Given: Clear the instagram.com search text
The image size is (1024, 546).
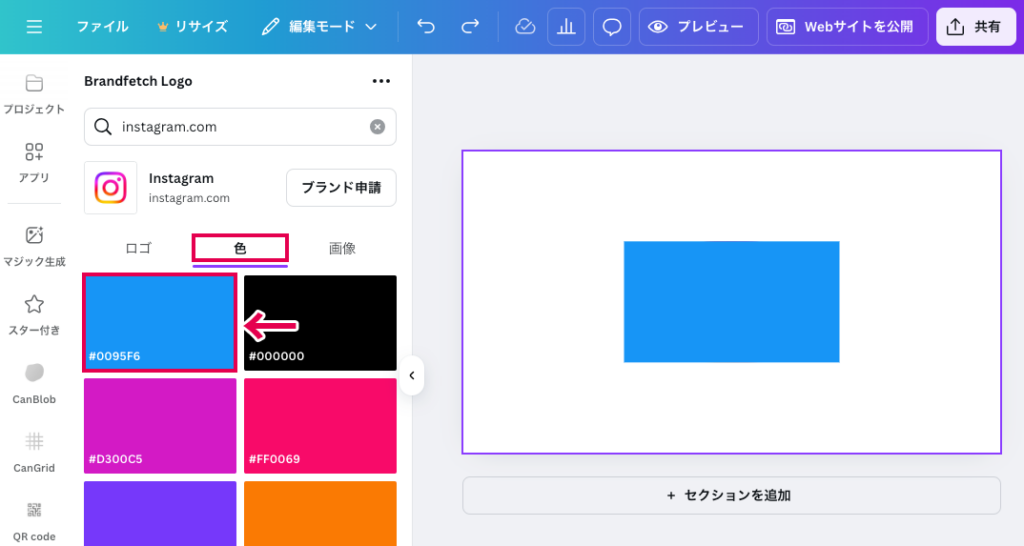Looking at the screenshot, I should (377, 127).
